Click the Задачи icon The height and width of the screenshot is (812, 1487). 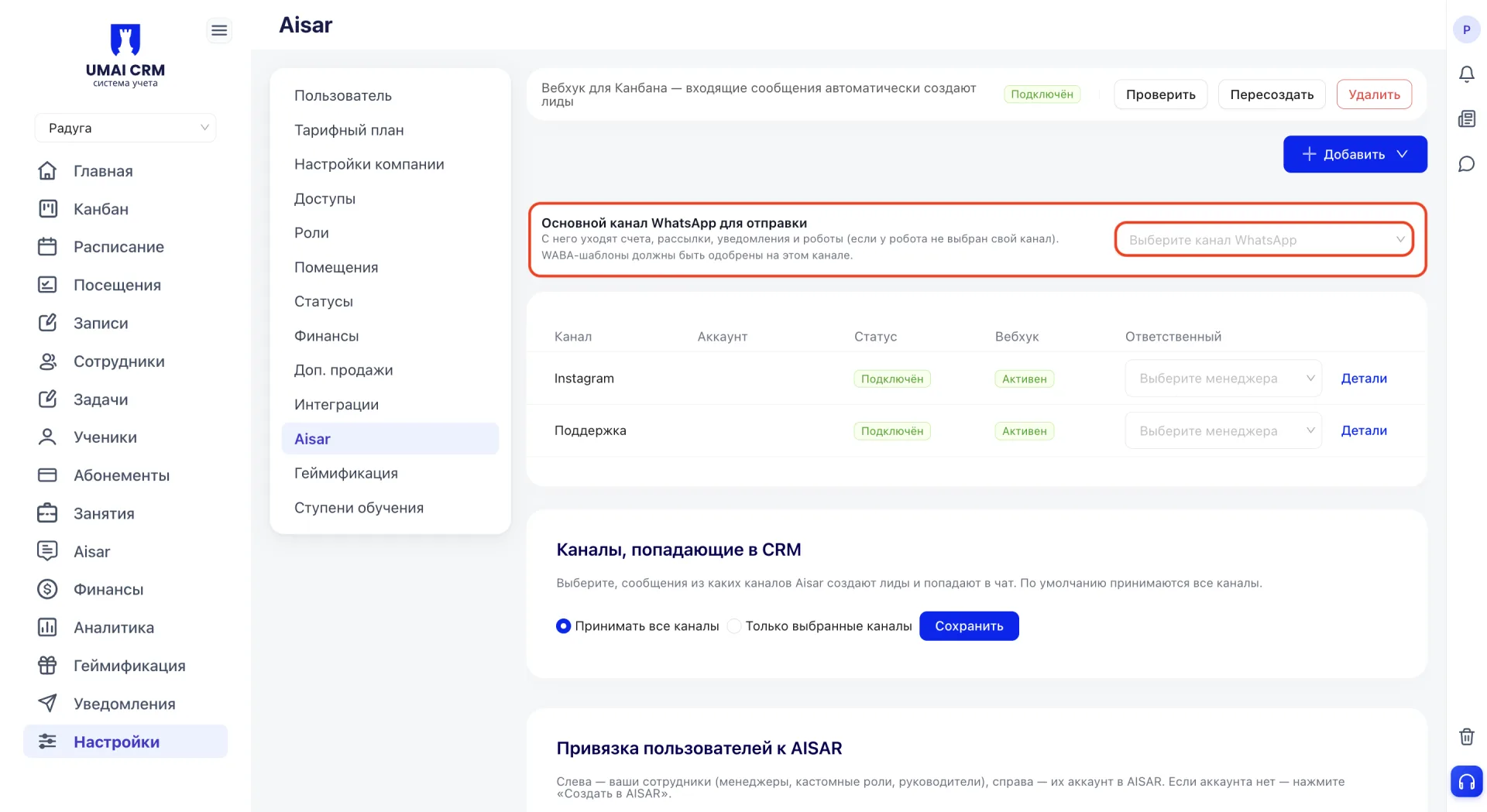(x=47, y=399)
